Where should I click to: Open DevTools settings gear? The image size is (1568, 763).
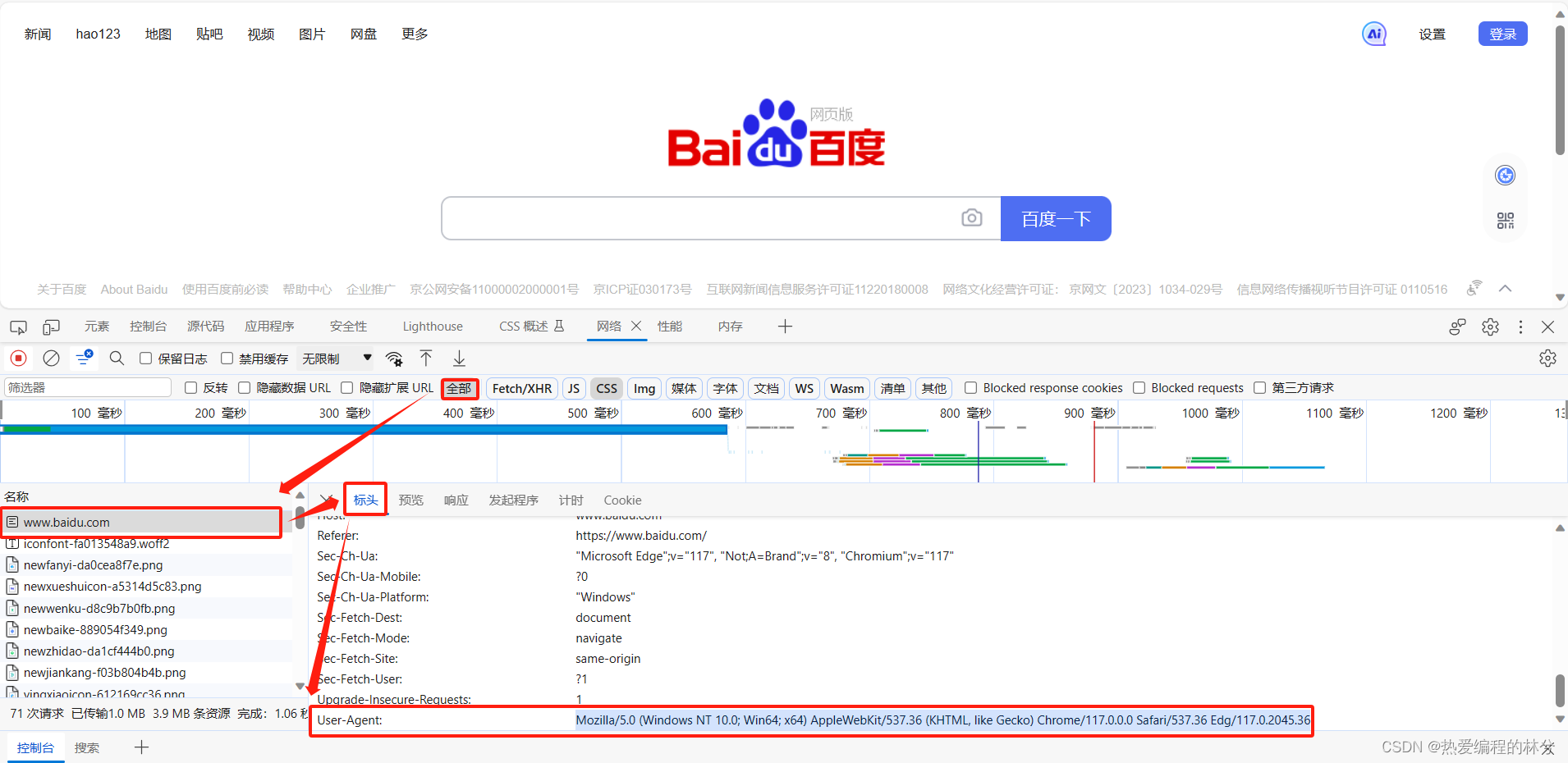tap(1490, 327)
